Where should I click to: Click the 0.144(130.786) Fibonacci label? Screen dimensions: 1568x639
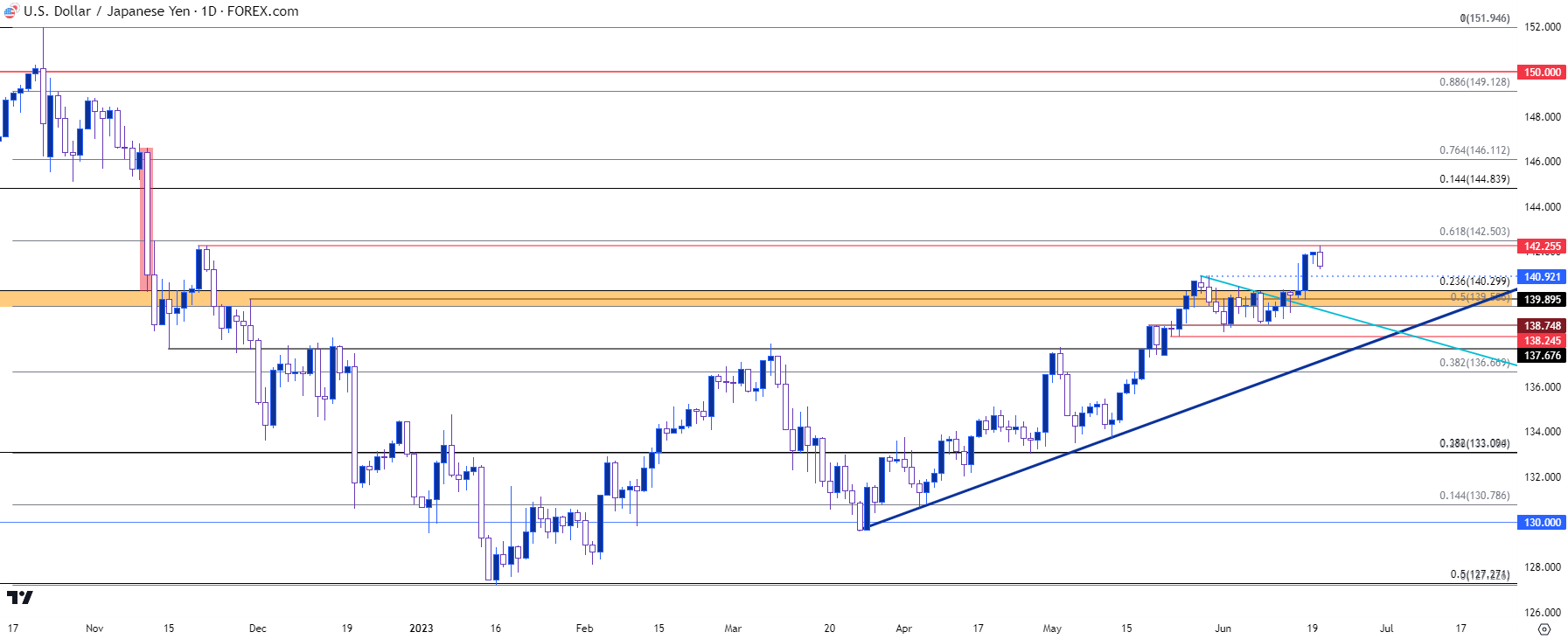click(x=1474, y=496)
